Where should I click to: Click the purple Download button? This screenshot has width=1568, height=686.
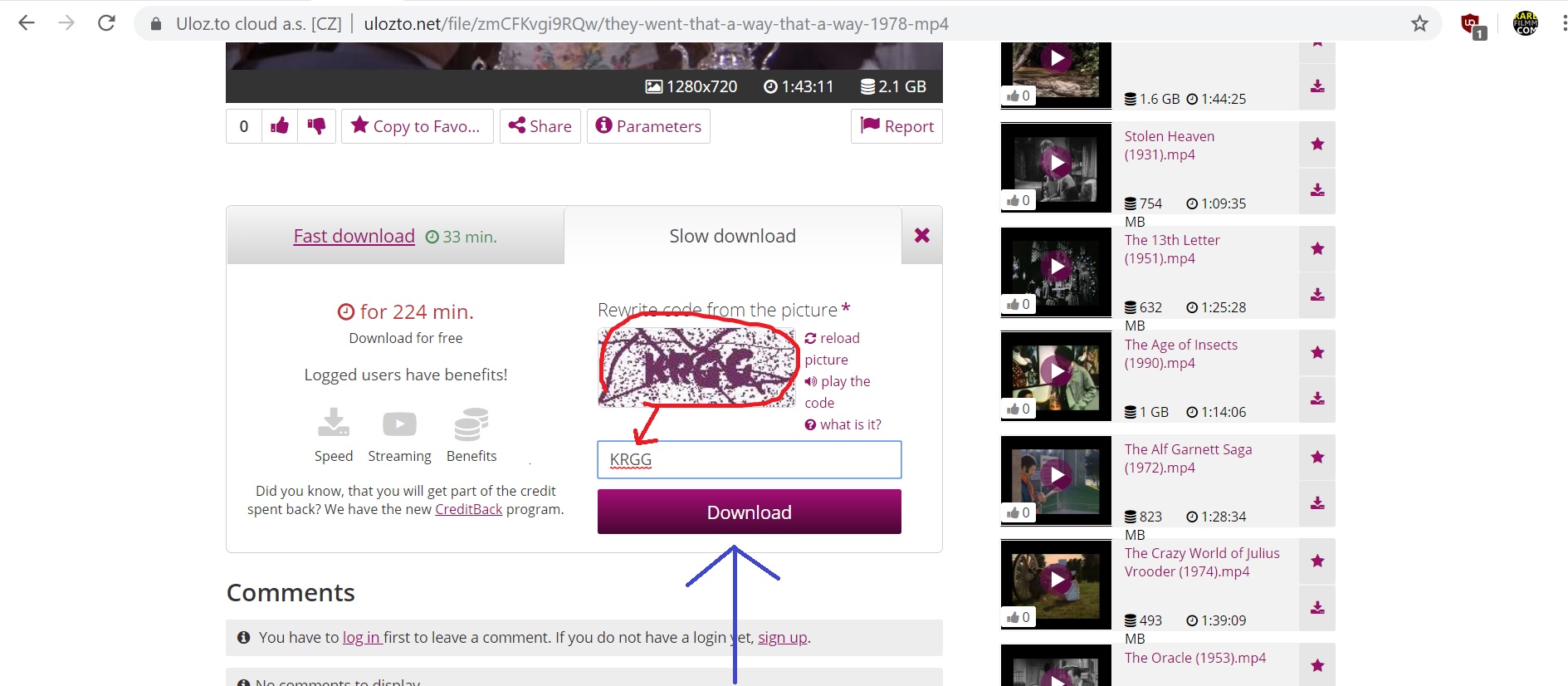click(x=749, y=512)
